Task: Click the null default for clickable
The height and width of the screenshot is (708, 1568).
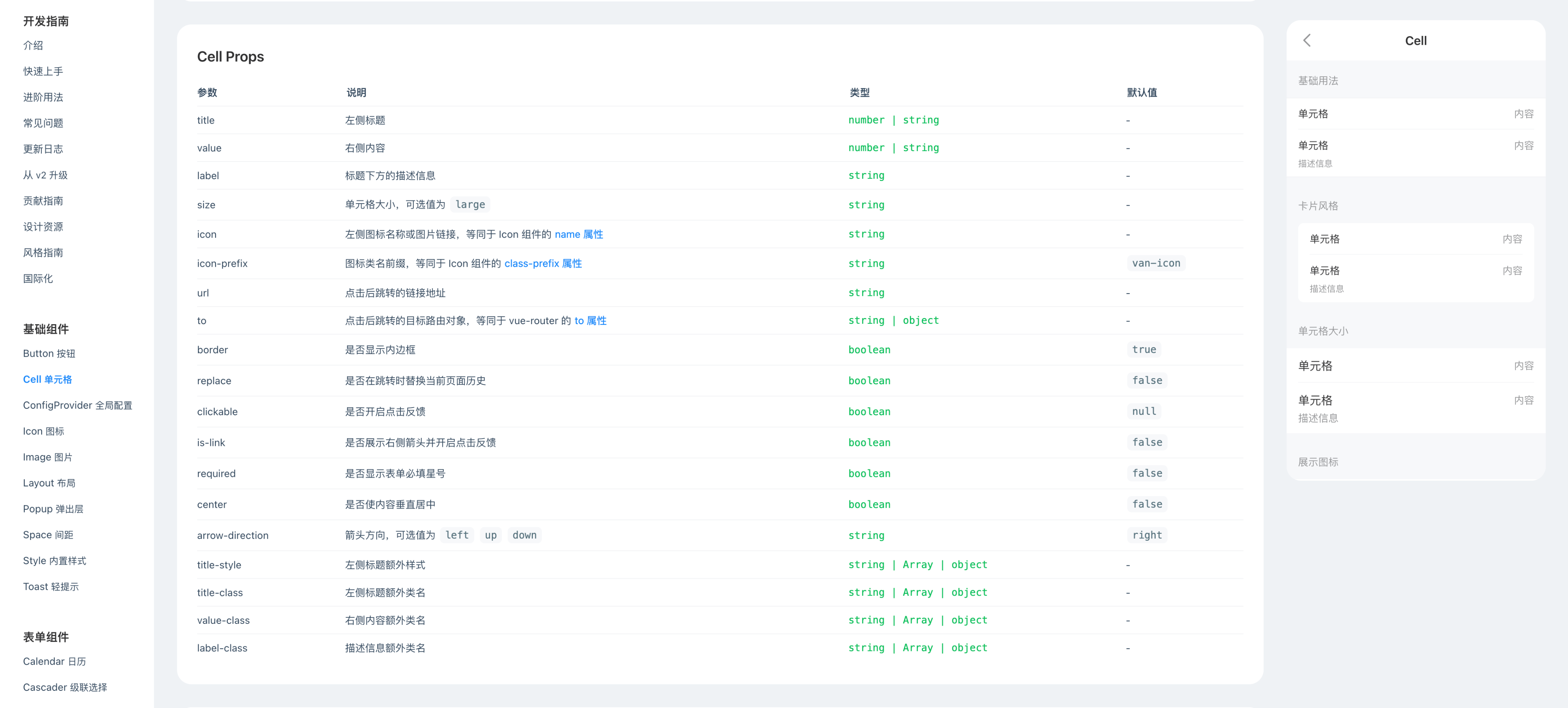Action: [1144, 411]
